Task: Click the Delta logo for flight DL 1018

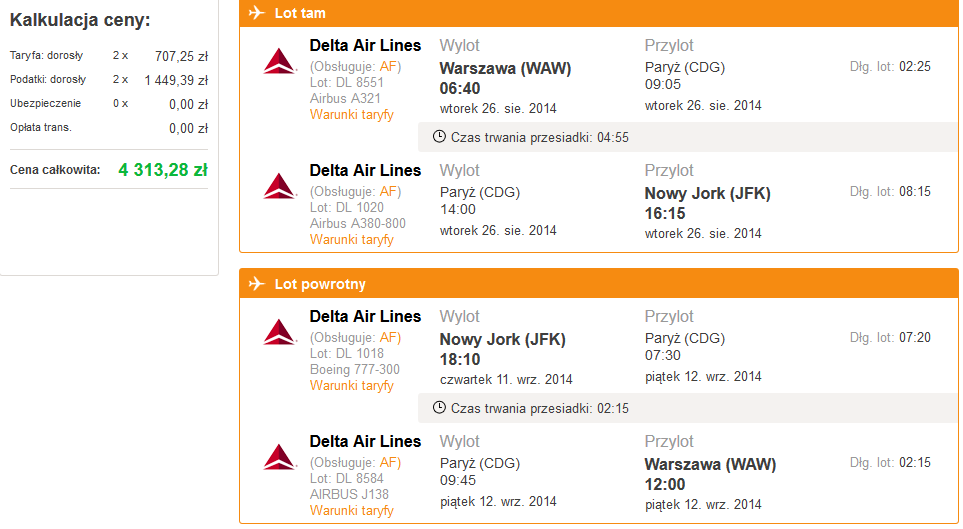Action: [279, 332]
